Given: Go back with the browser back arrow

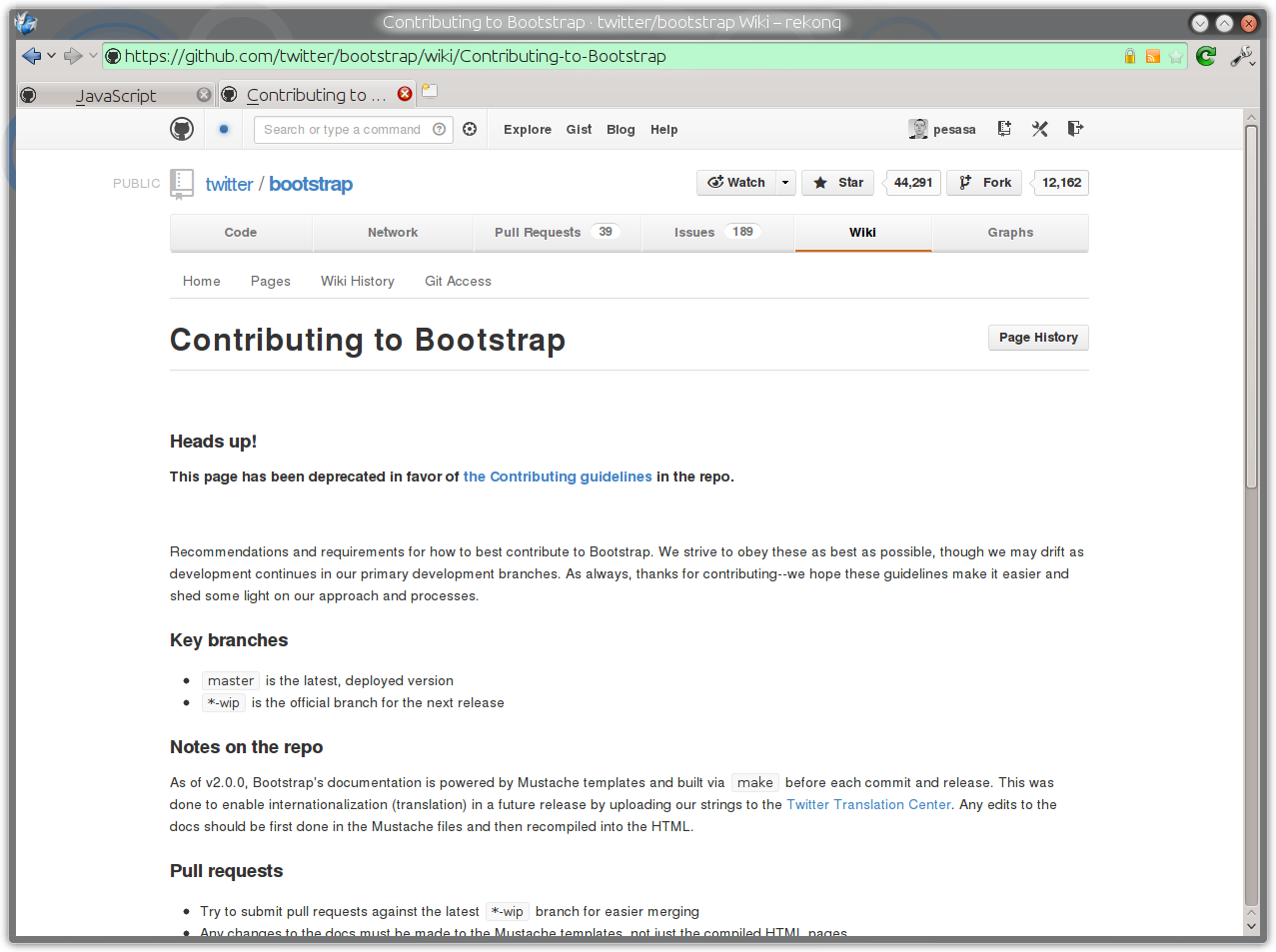Looking at the screenshot, I should (31, 56).
